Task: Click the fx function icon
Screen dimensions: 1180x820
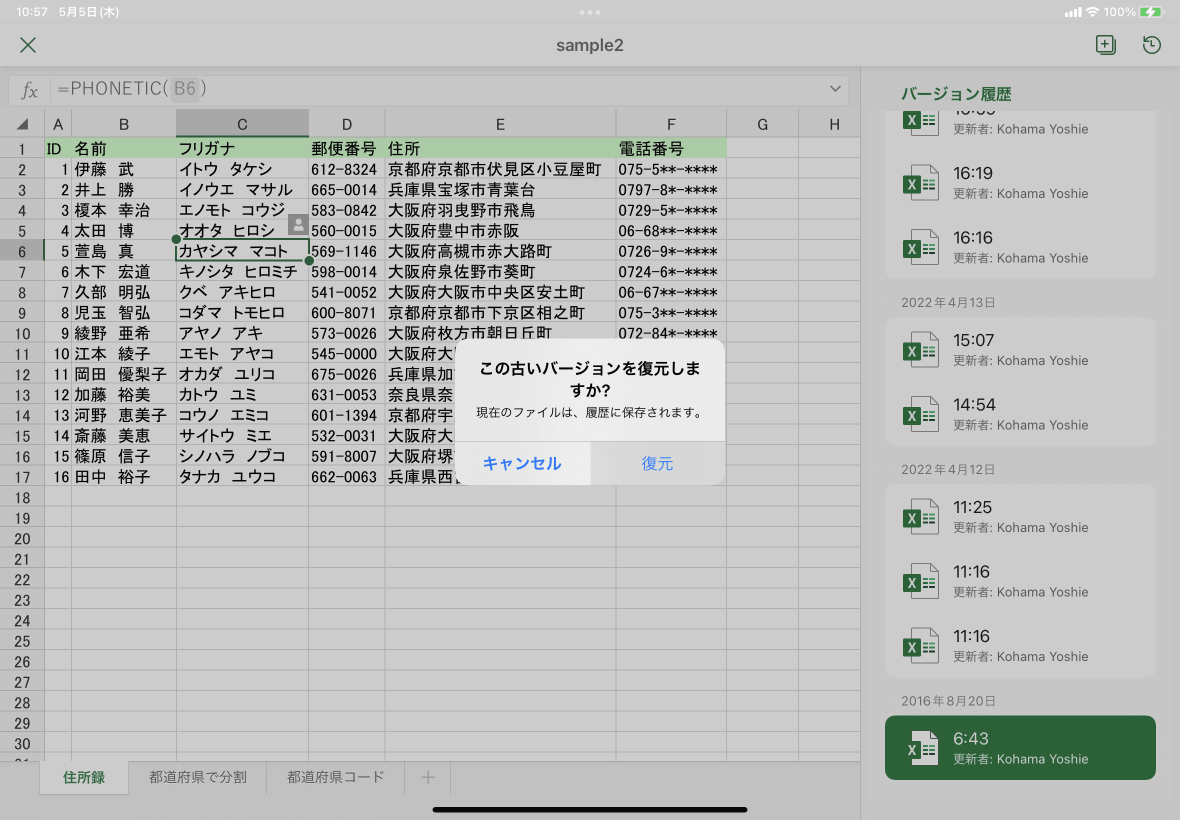Action: [30, 89]
